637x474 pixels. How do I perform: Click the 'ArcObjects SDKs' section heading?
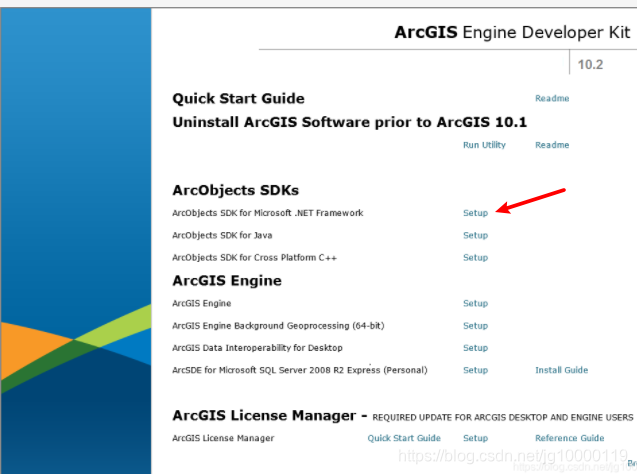(236, 190)
